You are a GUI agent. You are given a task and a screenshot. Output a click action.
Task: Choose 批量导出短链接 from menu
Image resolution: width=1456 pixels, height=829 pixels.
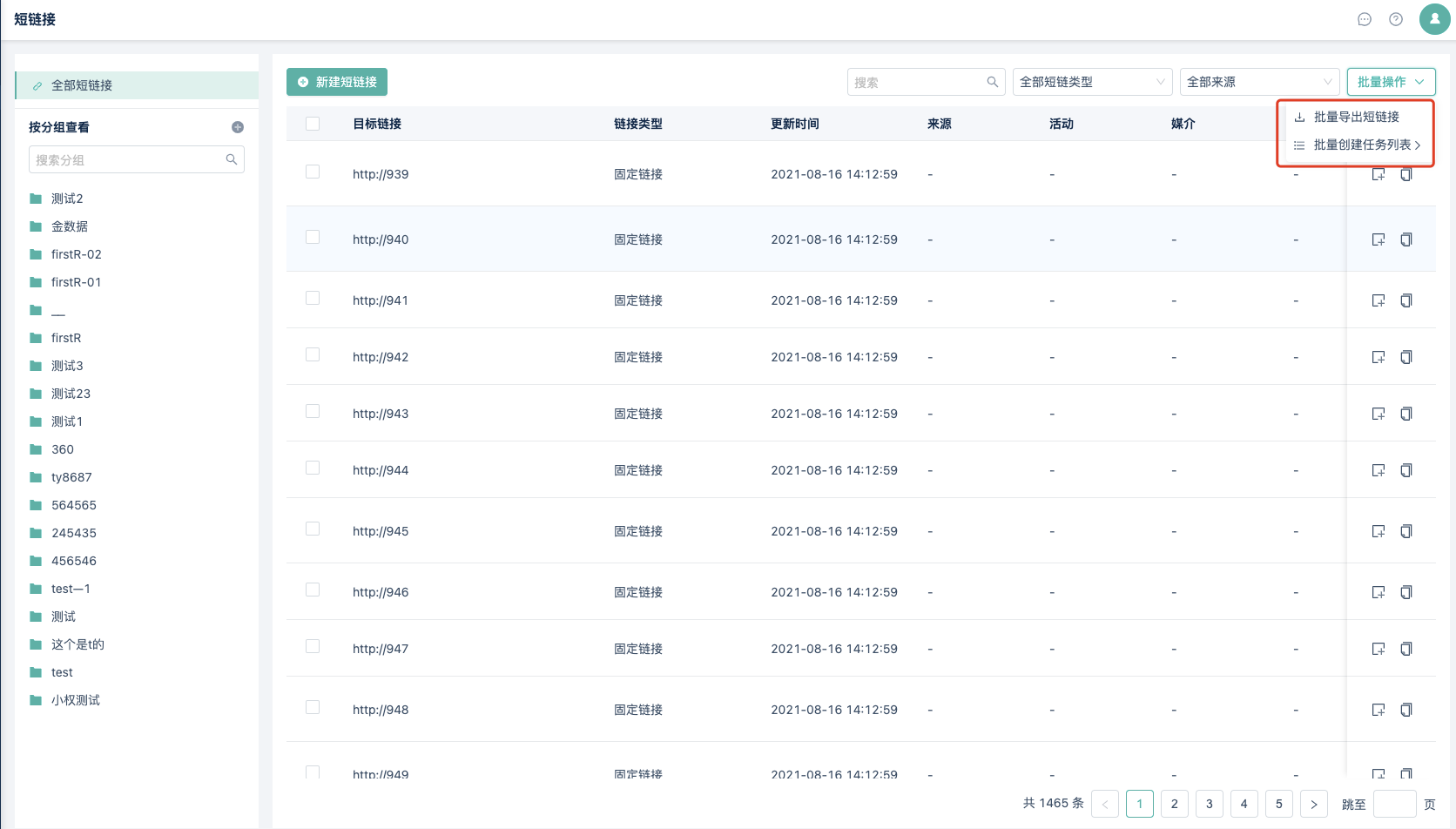(1356, 117)
